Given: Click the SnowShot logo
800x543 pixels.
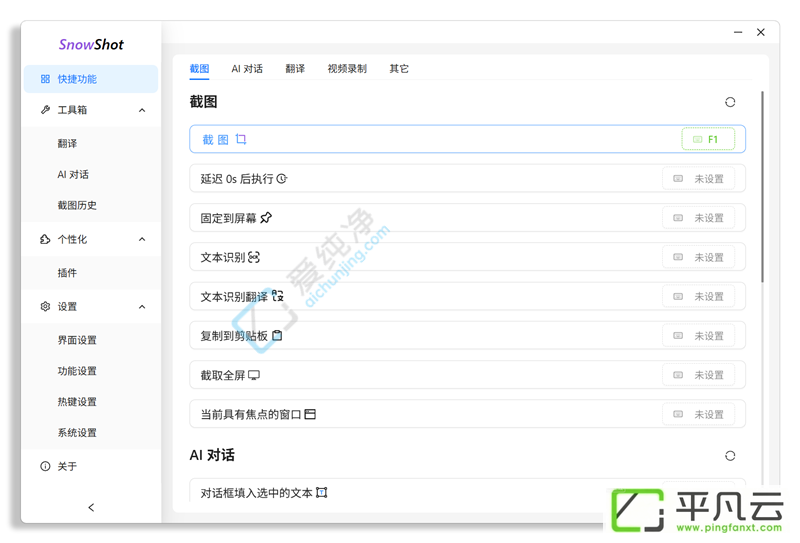Looking at the screenshot, I should (91, 44).
